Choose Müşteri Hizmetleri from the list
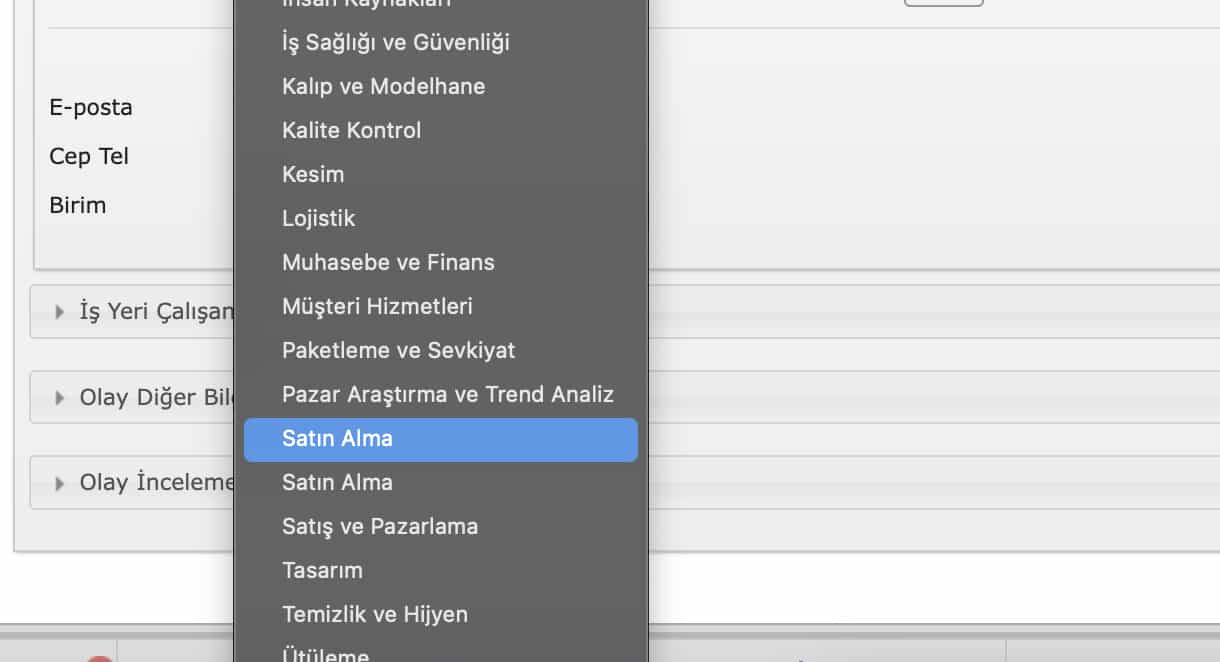The image size is (1220, 662). point(377,307)
